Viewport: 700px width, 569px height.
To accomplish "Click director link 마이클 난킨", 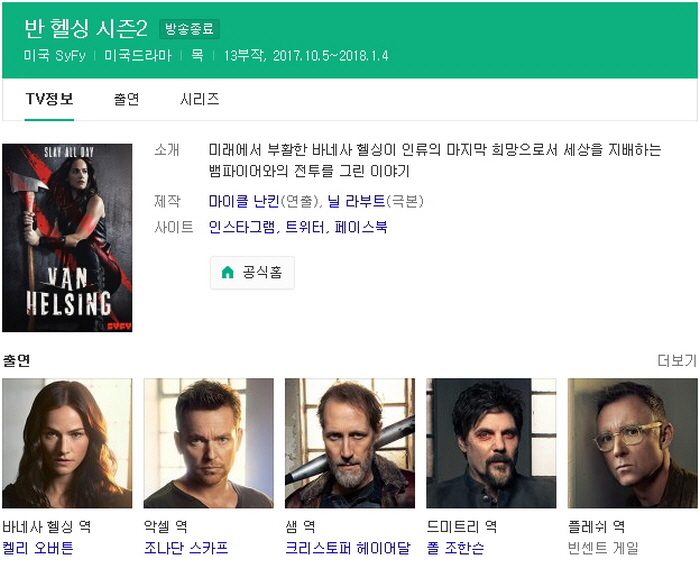I will click(x=244, y=202).
